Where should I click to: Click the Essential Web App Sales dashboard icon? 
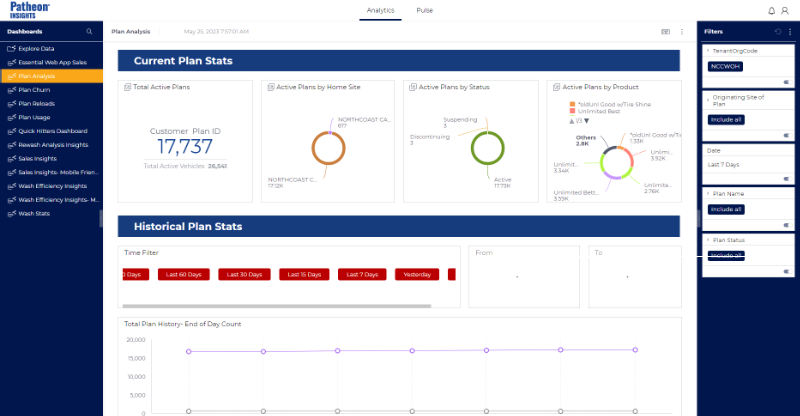coord(11,62)
